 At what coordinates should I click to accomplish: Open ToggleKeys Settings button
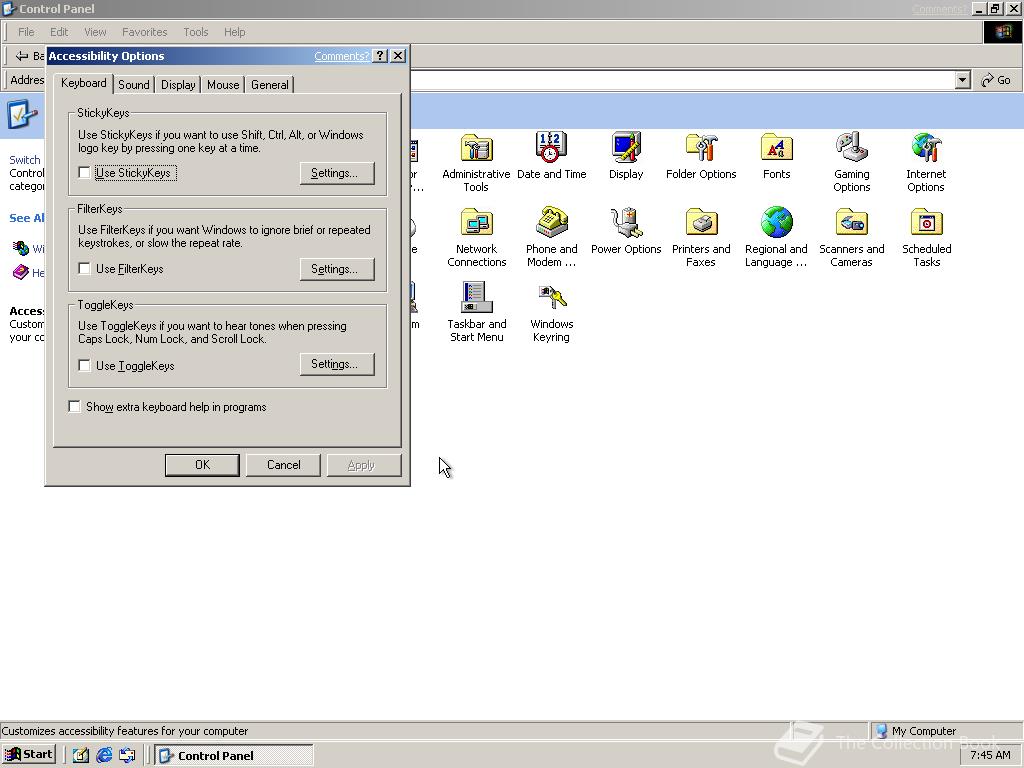(337, 364)
